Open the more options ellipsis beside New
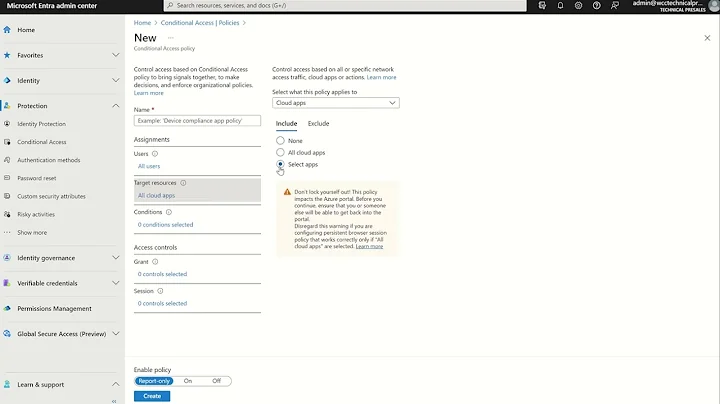This screenshot has height=404, width=720. point(171,38)
